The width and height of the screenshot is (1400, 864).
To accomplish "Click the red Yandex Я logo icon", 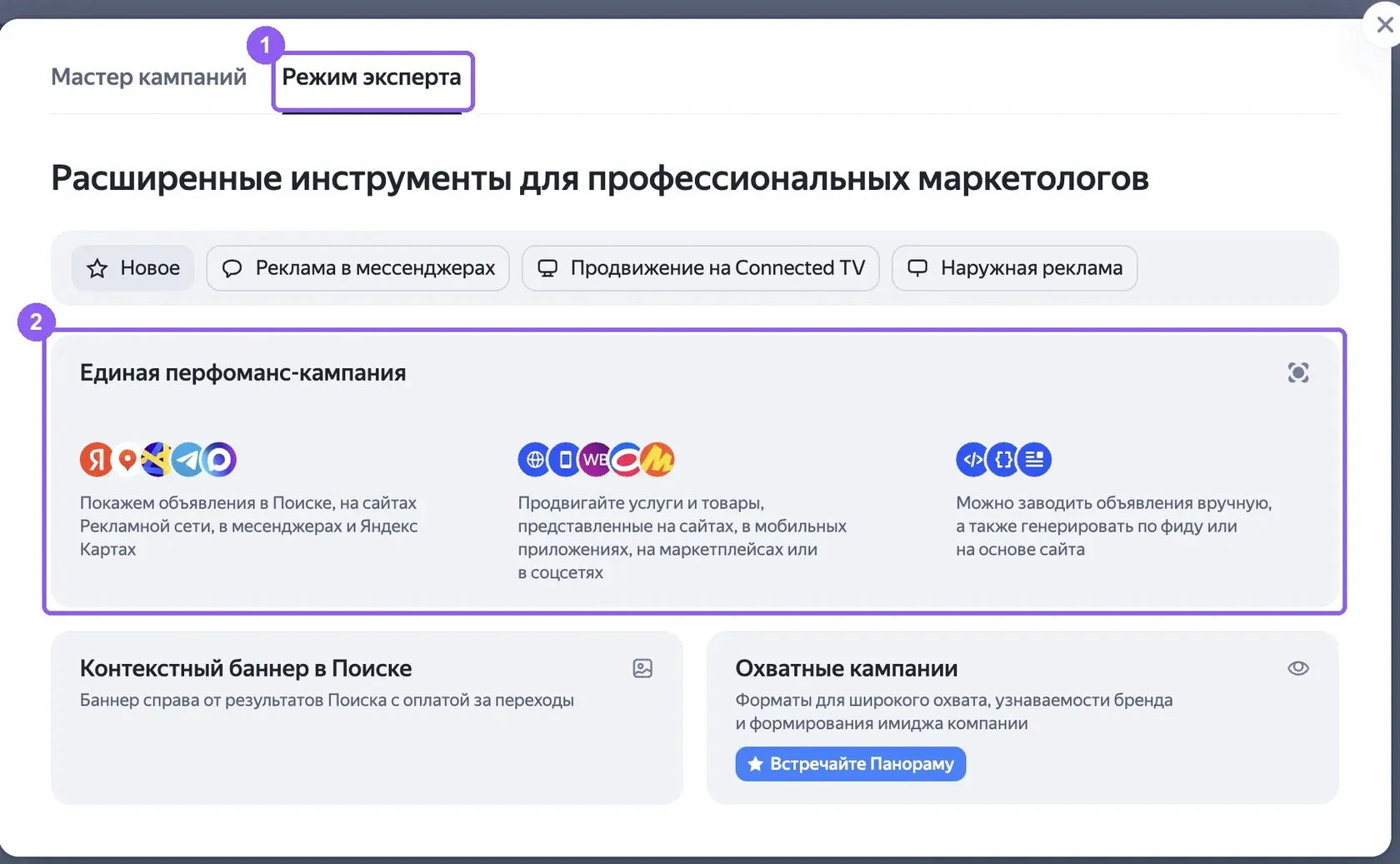I will (96, 459).
